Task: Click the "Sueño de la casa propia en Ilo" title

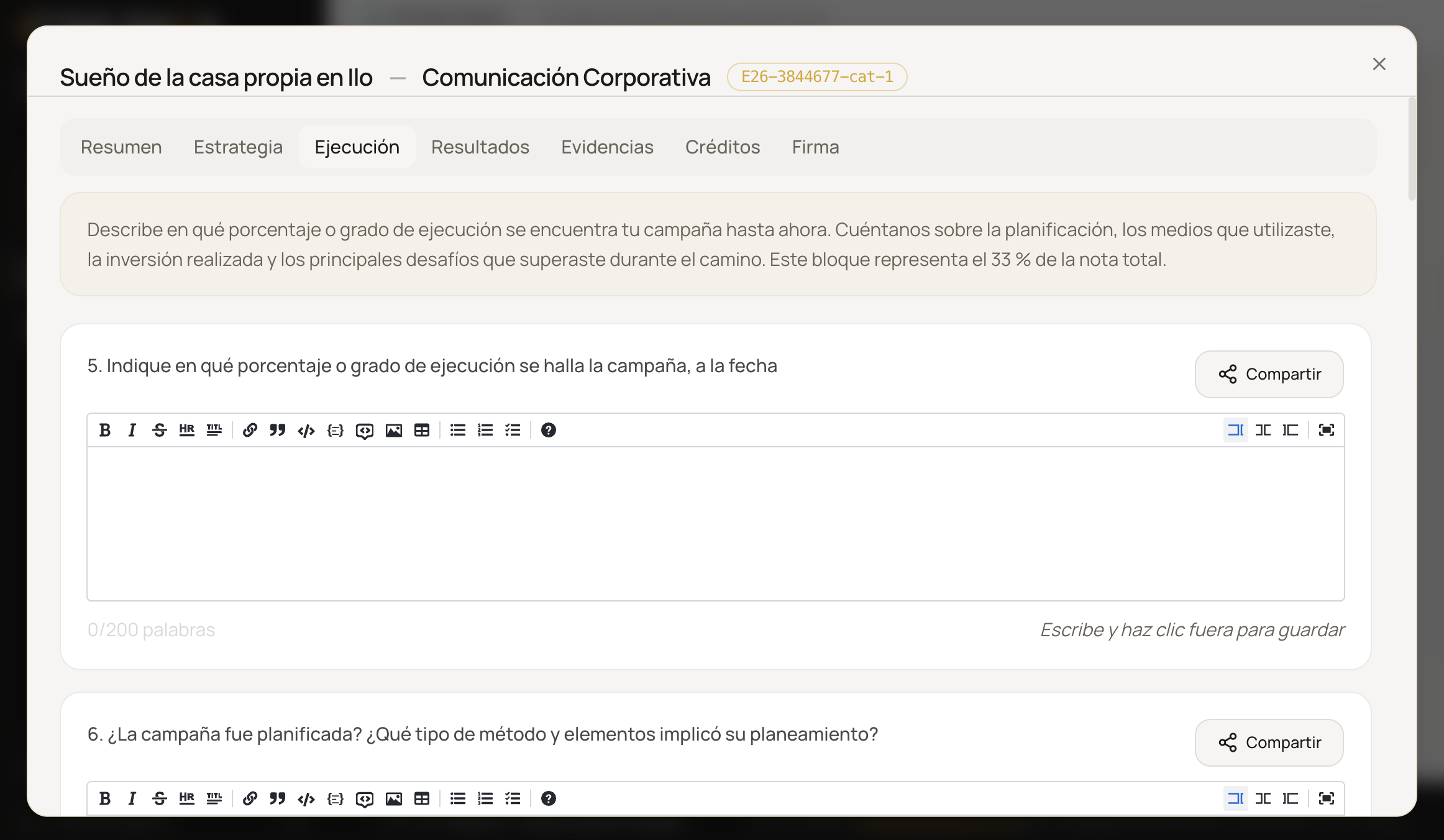Action: point(216,78)
